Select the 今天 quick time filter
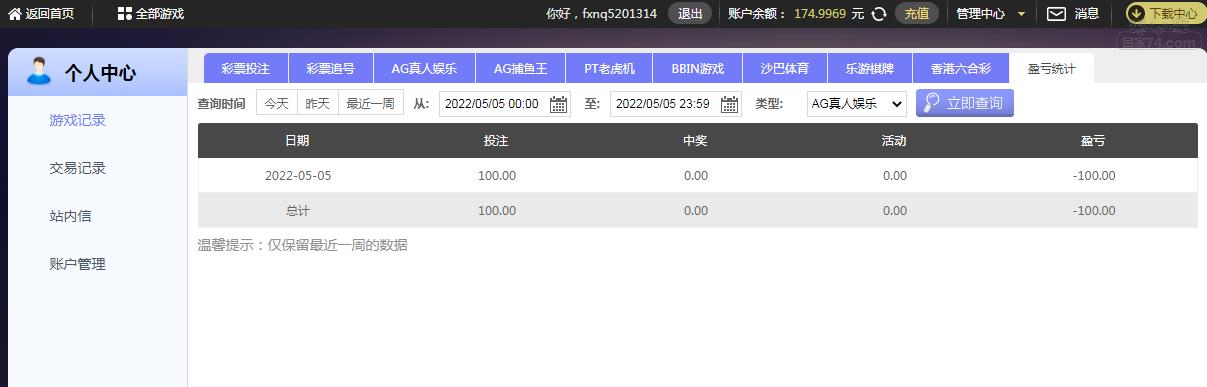Screen dimensions: 1207x387 276,103
